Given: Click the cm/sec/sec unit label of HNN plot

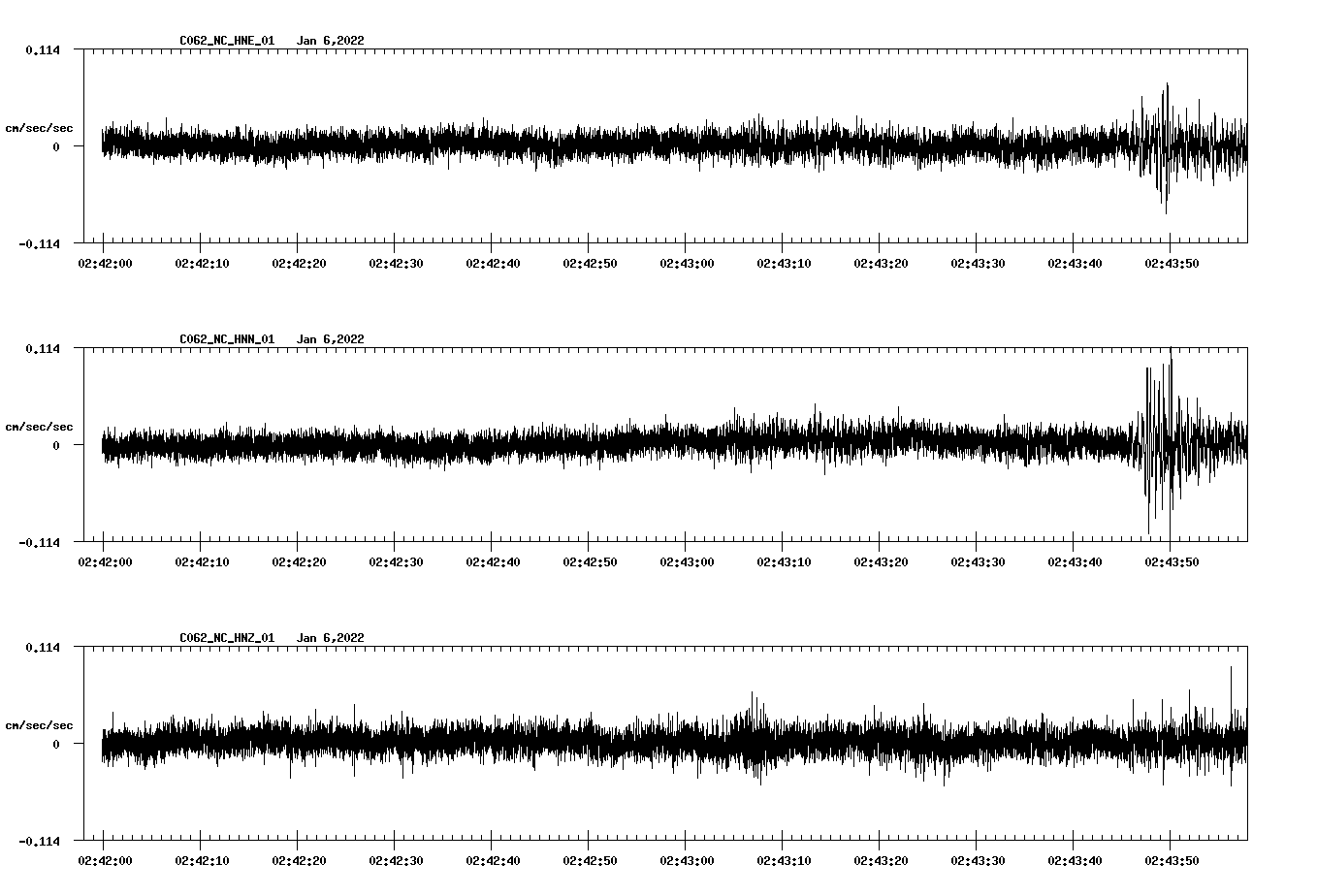Looking at the screenshot, I should 39,427.
